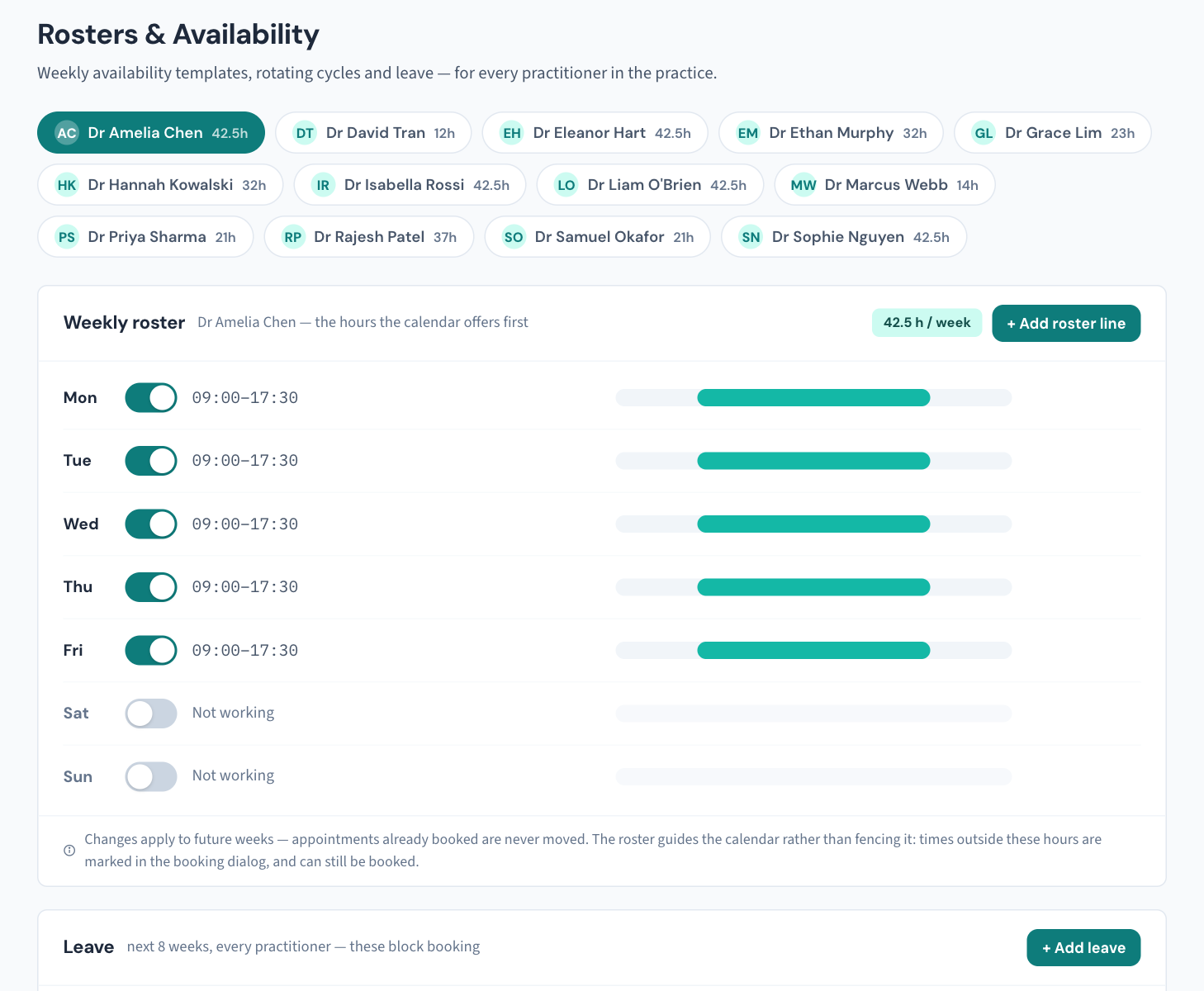Open Dr Liam O'Brien's roster

tap(651, 185)
